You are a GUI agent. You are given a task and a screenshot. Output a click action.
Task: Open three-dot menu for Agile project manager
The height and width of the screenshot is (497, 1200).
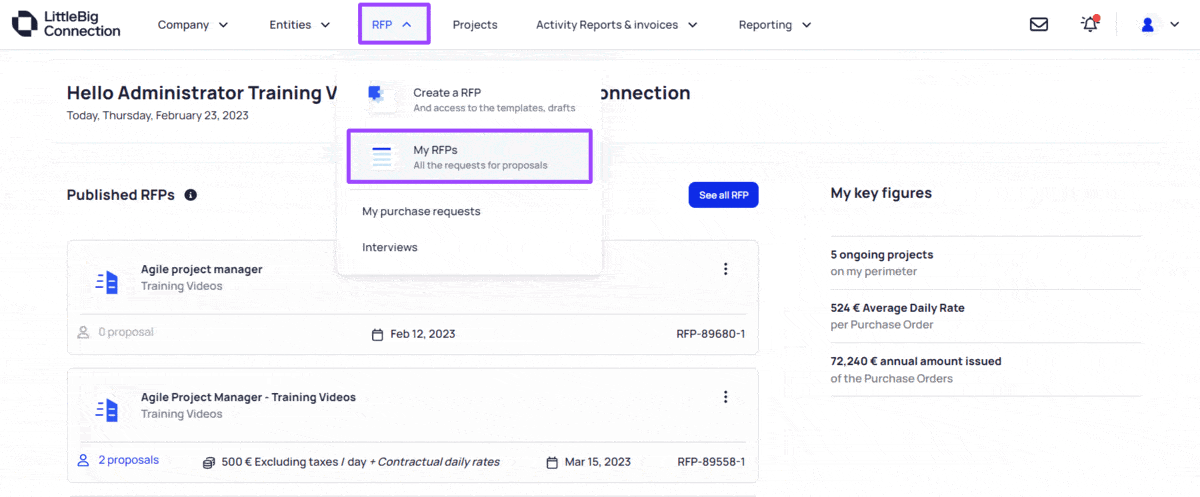(725, 269)
